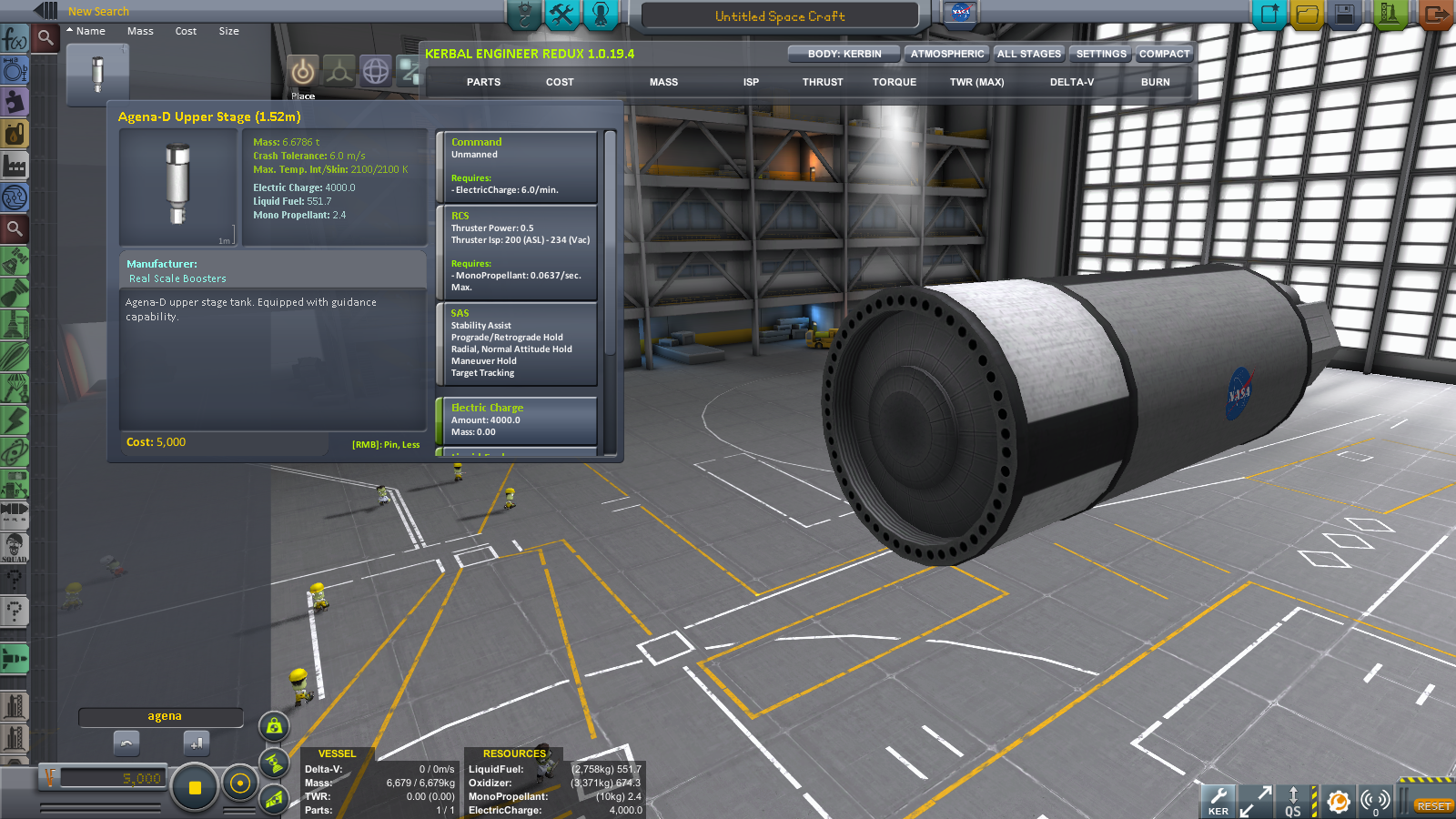Exit the editor with the orange arrow button

(1435, 15)
